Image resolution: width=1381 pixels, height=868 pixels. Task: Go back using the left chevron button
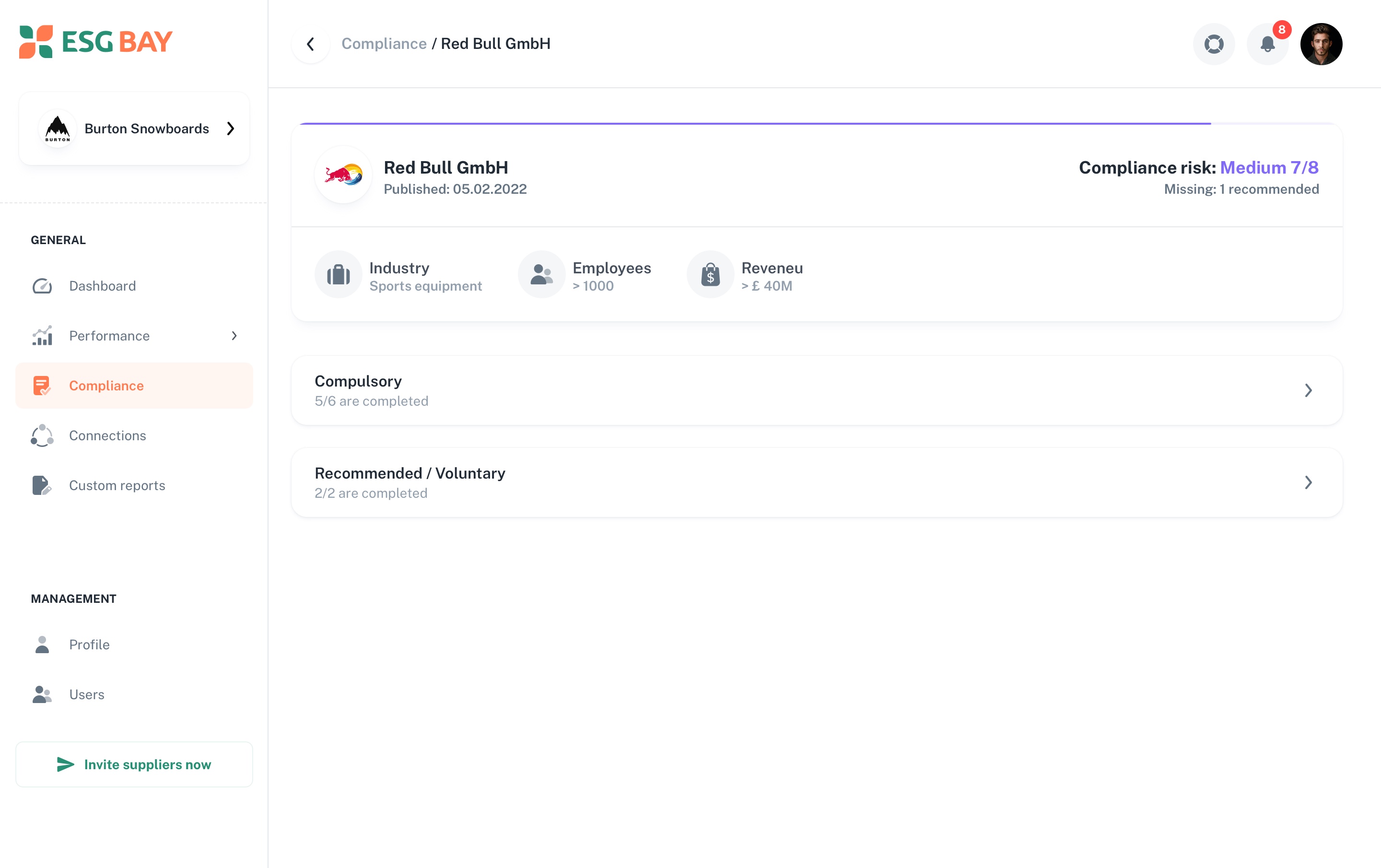point(311,44)
